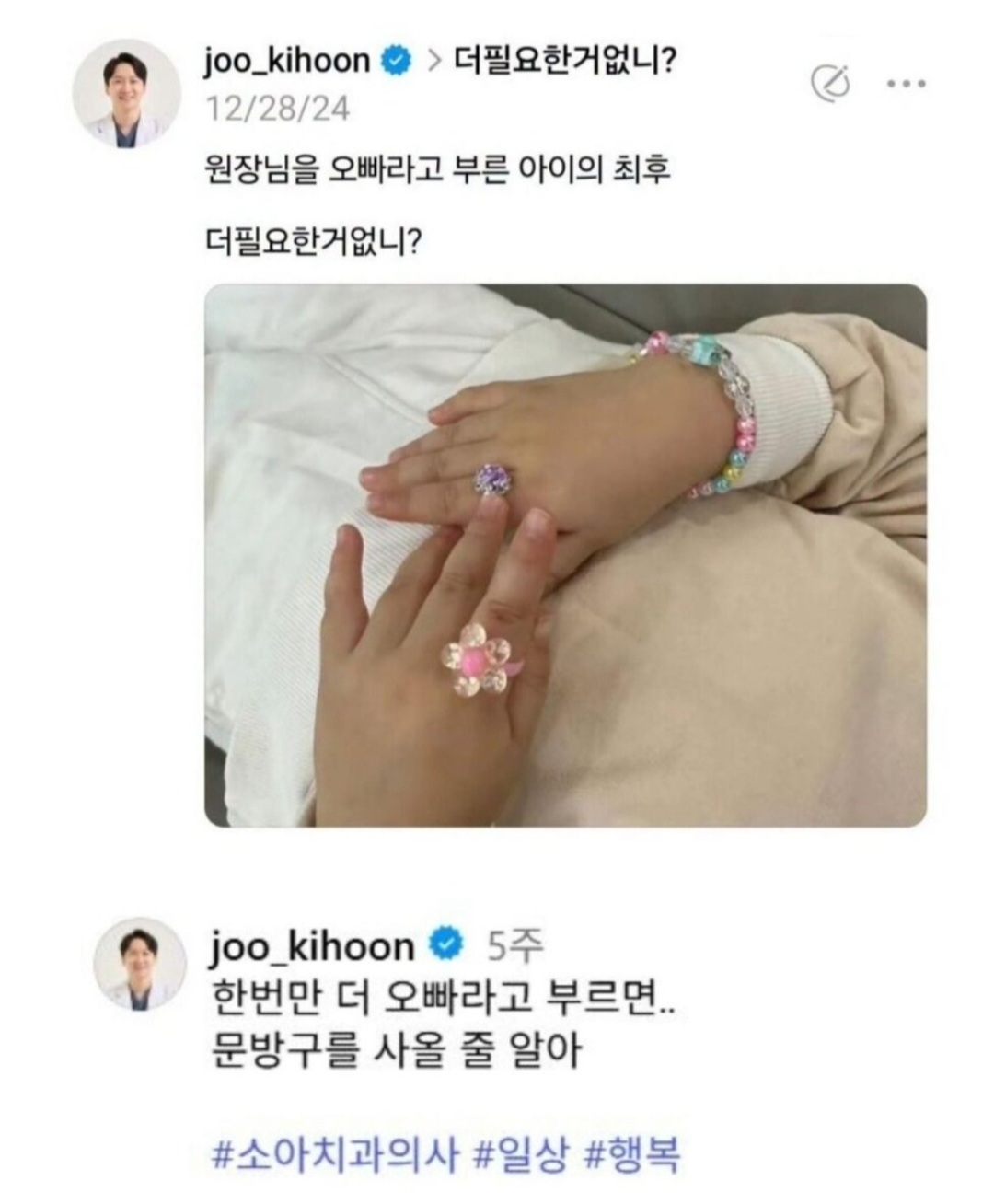This screenshot has width=994, height=1204.
Task: Click the caption line 문방구를 사올 줄 알아
Action: point(397,1050)
